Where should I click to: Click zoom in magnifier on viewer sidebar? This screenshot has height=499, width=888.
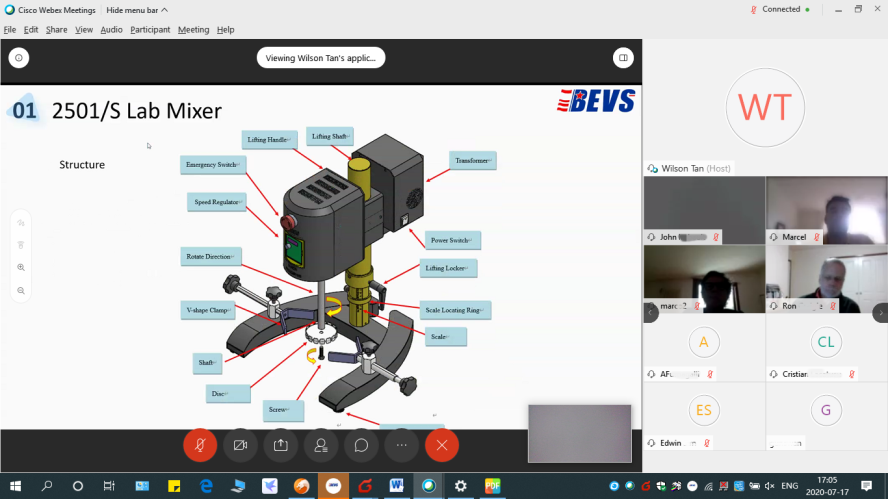21,267
